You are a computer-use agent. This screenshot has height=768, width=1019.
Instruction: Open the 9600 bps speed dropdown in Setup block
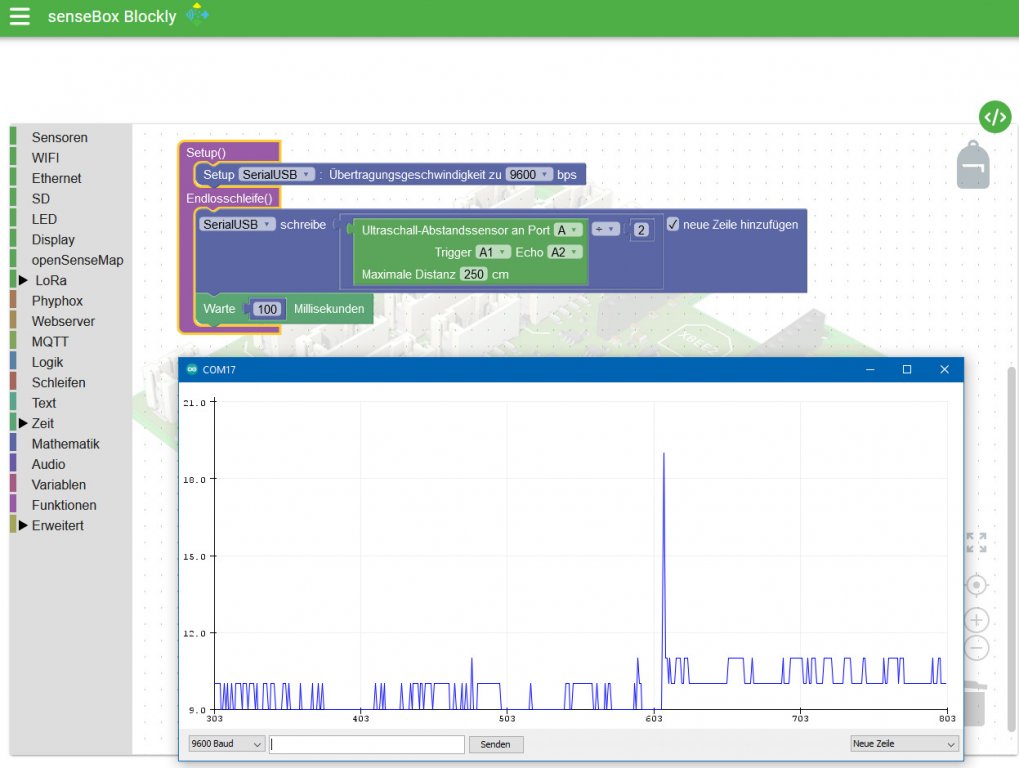[x=529, y=174]
